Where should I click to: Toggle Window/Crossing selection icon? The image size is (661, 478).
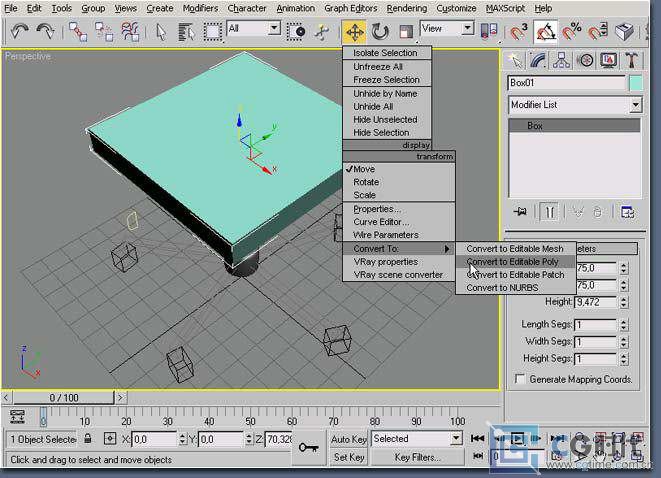296,32
